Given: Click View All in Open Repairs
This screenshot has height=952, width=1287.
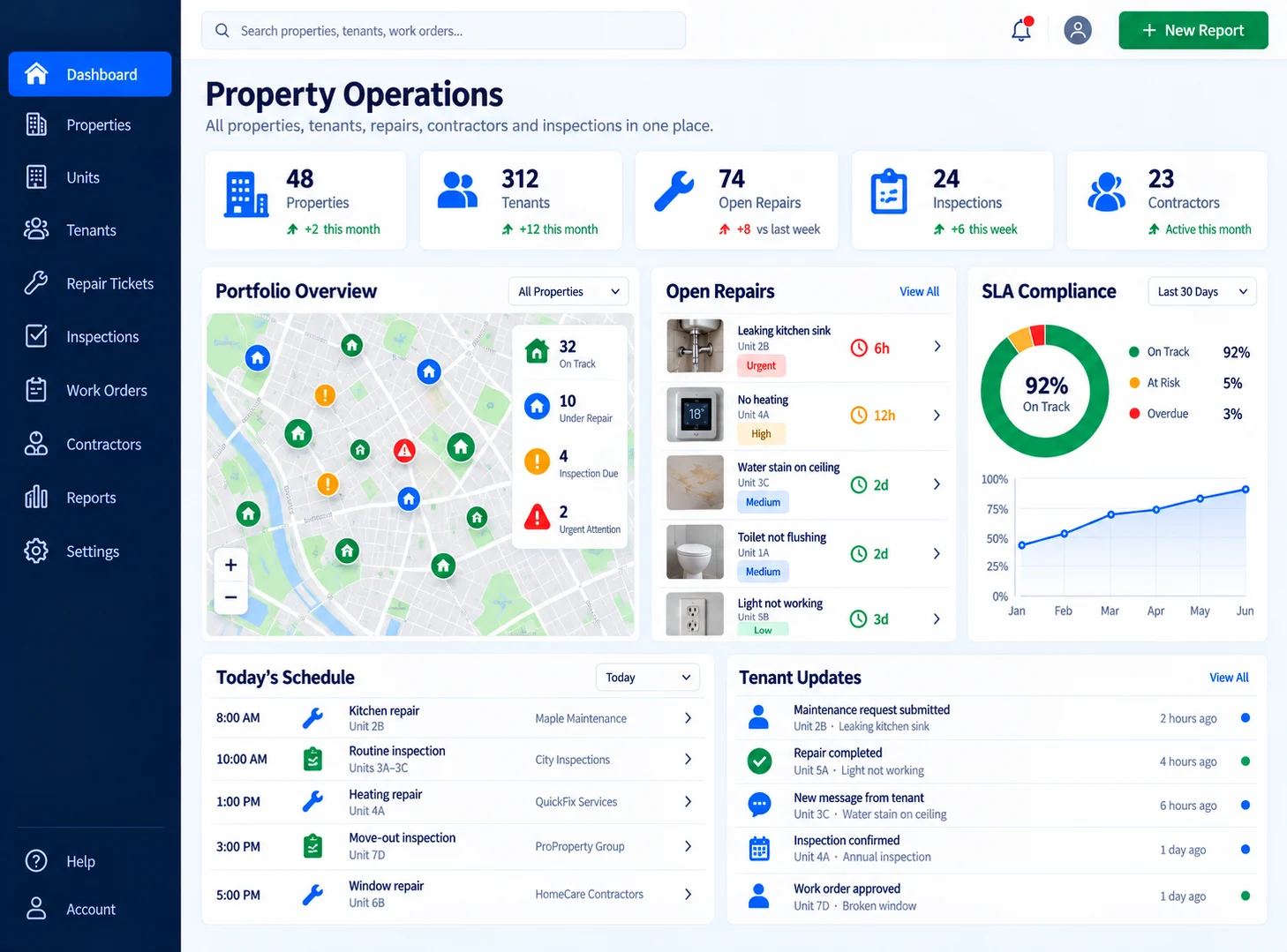Looking at the screenshot, I should 919,291.
